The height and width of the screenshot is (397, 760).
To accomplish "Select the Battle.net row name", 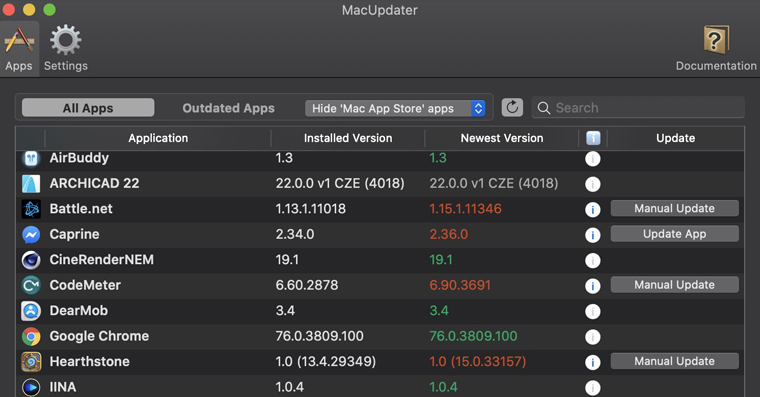I will pos(81,209).
